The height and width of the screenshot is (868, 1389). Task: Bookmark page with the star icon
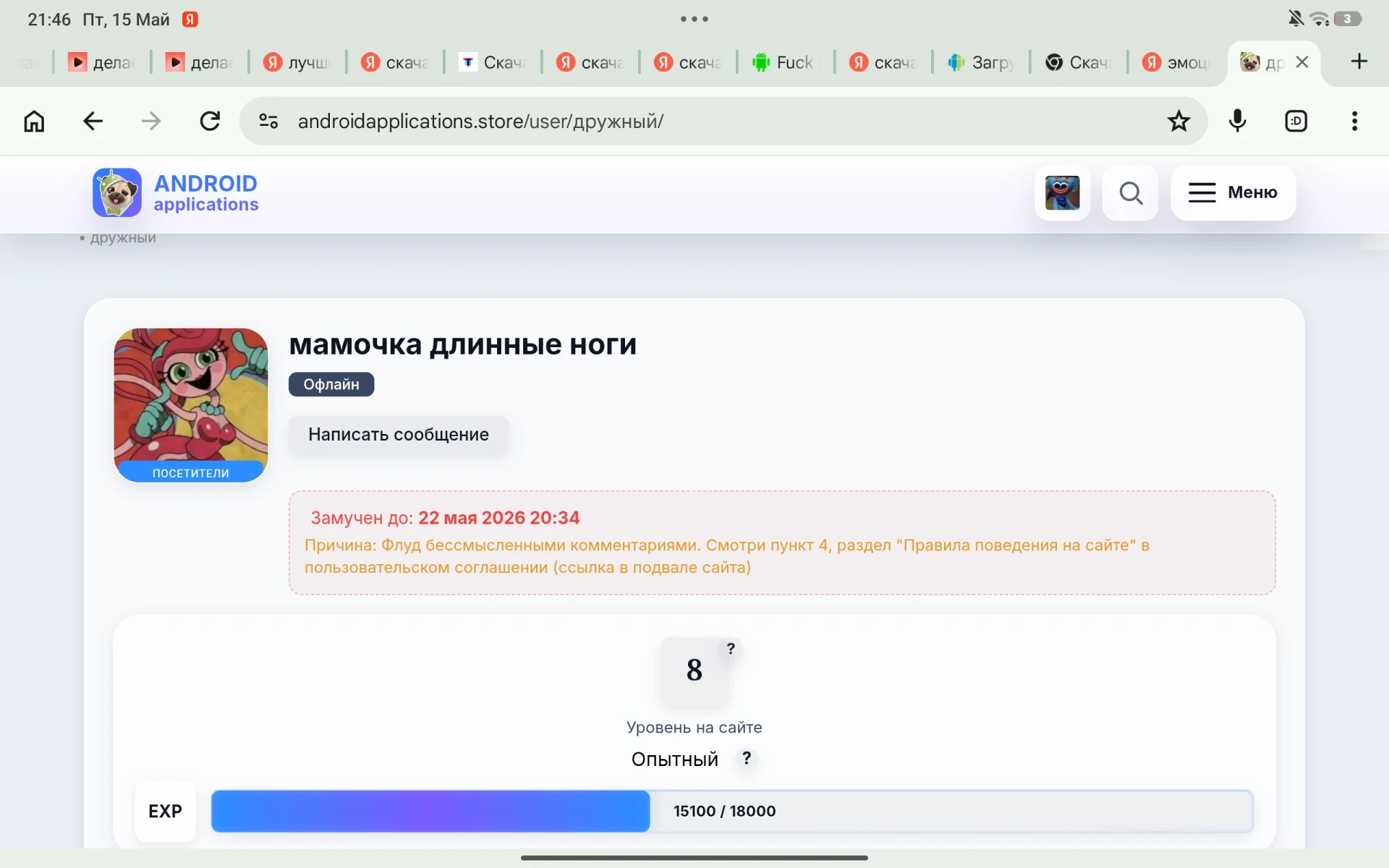1178,121
